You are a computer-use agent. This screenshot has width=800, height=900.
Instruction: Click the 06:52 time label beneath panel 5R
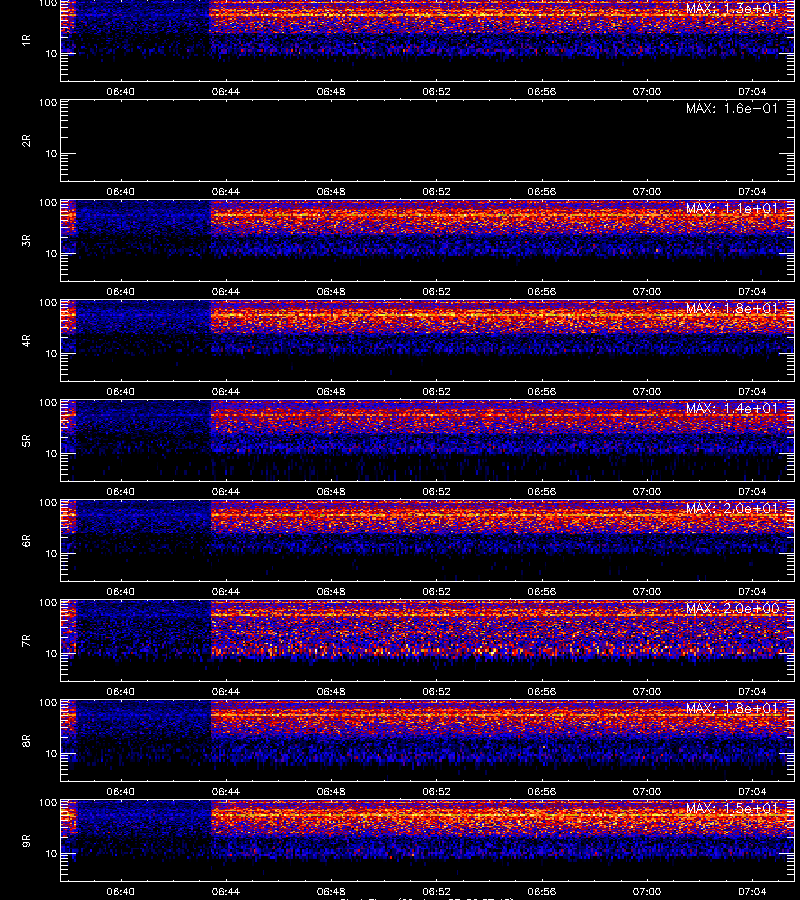tap(436, 492)
